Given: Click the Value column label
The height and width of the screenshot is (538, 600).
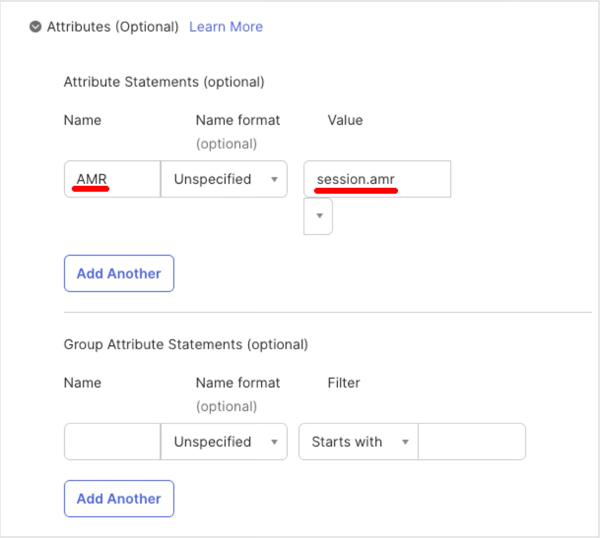Looking at the screenshot, I should [x=345, y=120].
